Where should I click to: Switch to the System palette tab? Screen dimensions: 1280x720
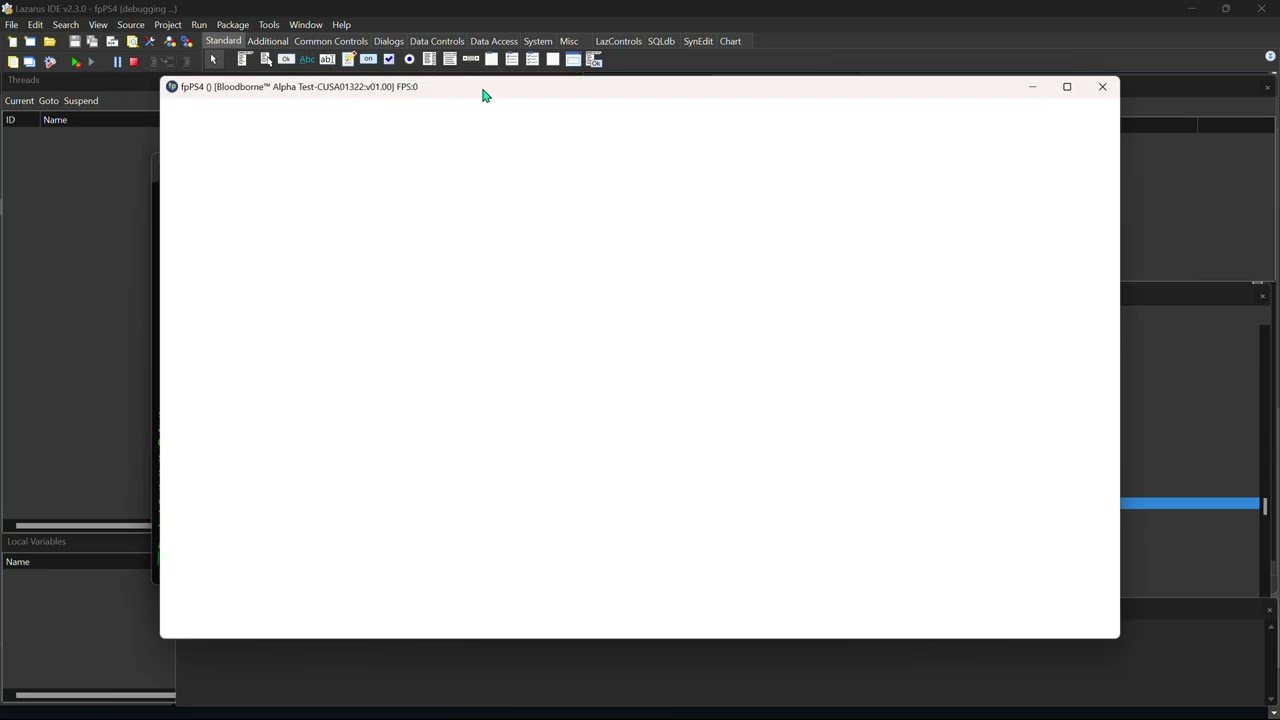(x=538, y=41)
